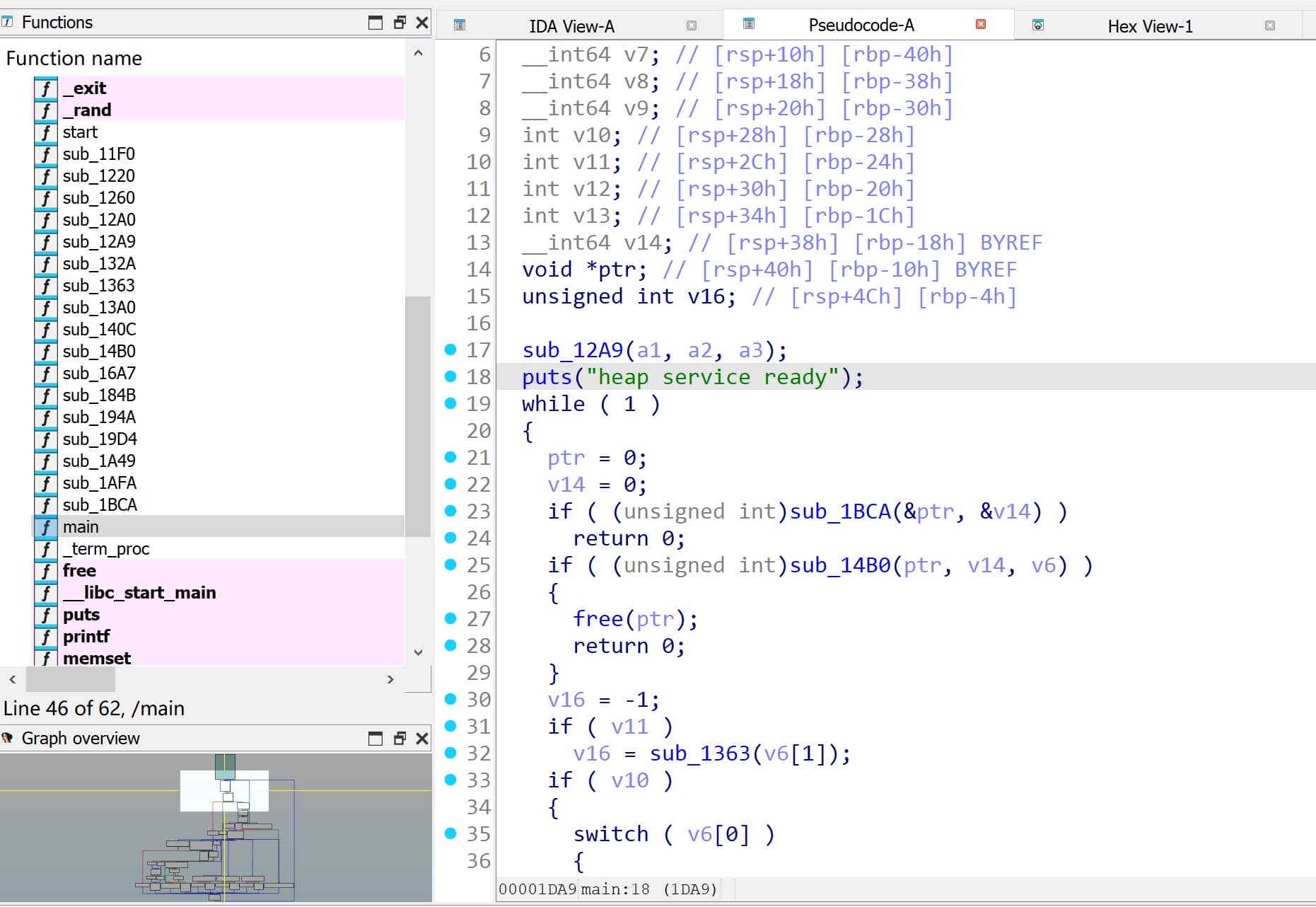Click function icon beside sub_1BCA
This screenshot has height=907, width=1316.
pyautogui.click(x=46, y=505)
